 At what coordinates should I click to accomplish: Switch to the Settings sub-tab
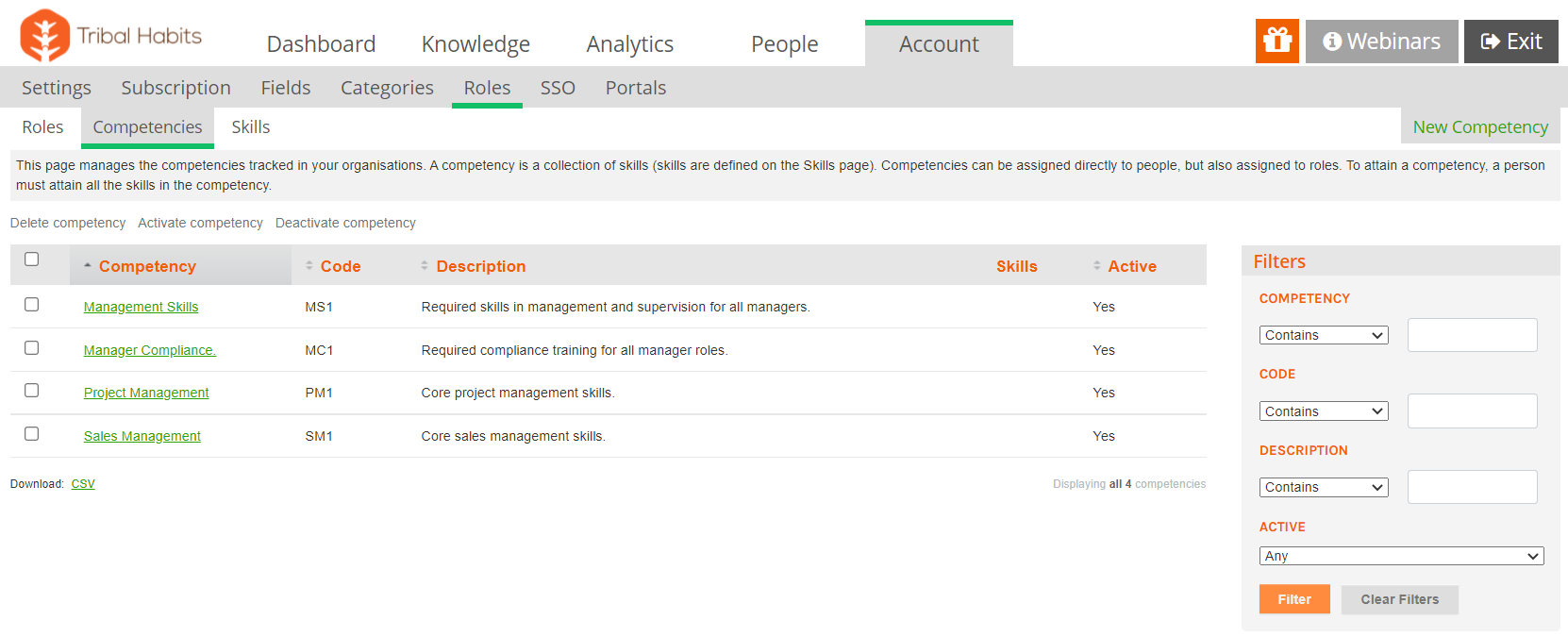(x=57, y=88)
